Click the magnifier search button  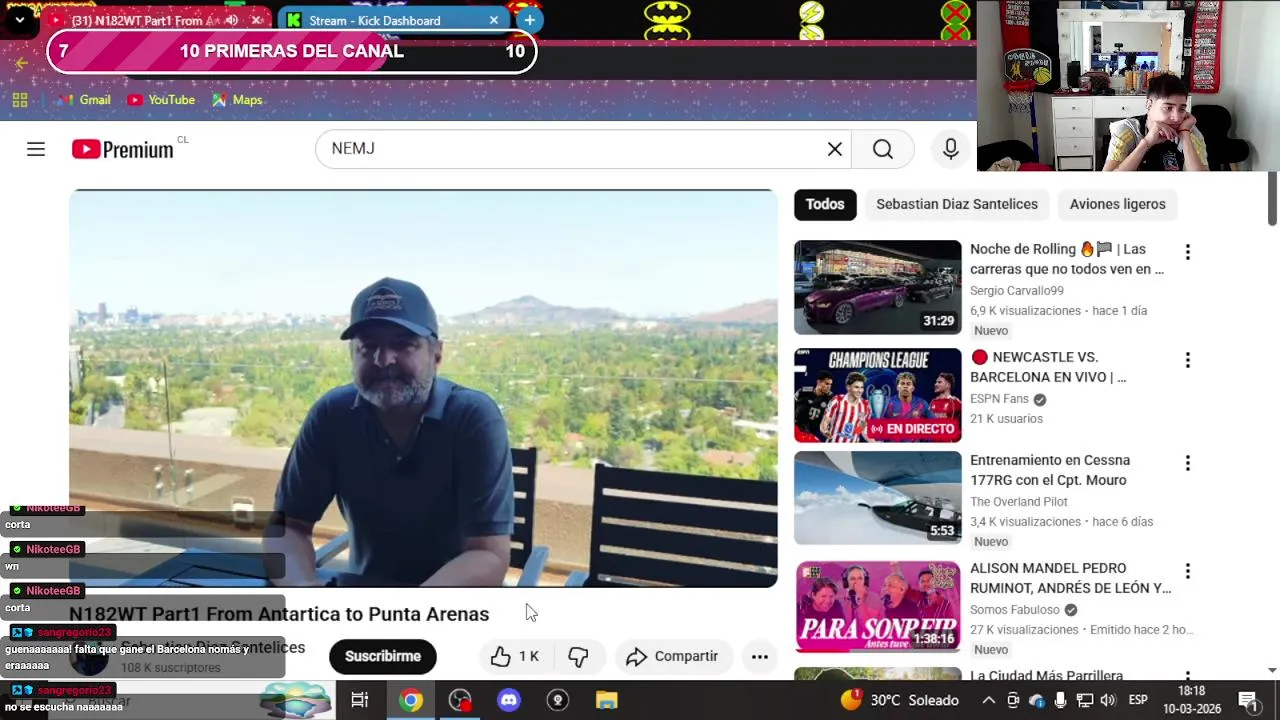point(882,149)
